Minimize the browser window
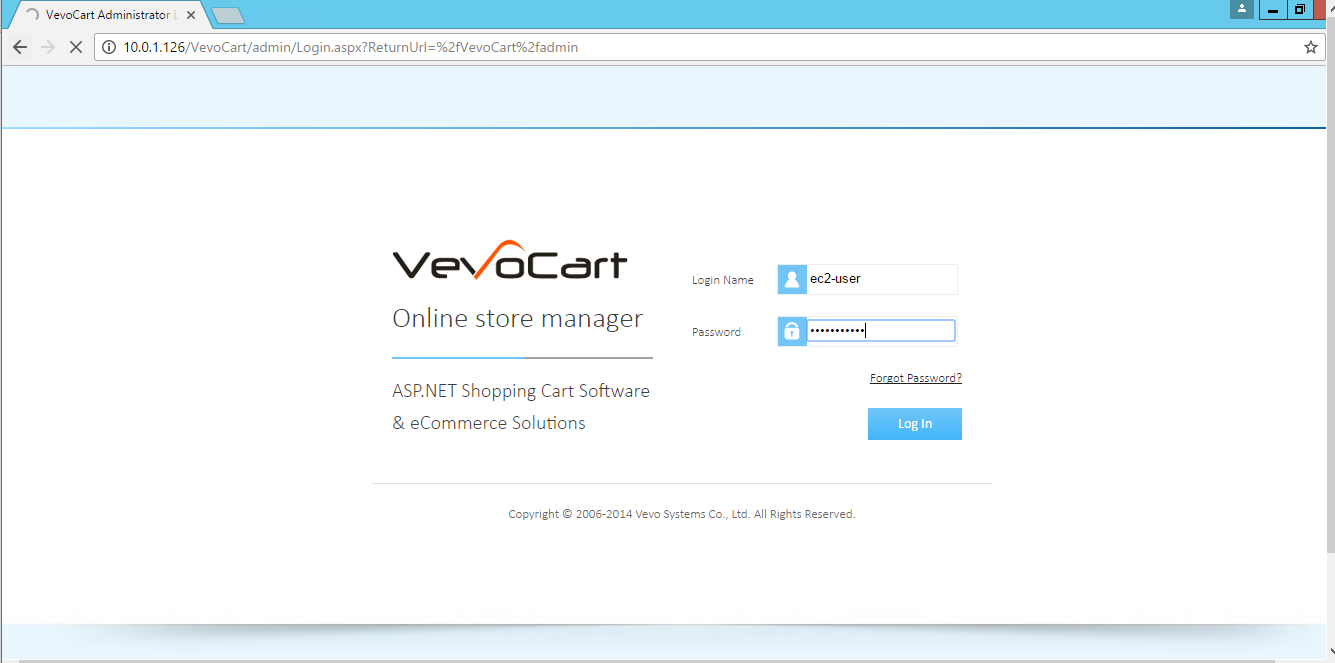The width and height of the screenshot is (1335, 663). (x=1273, y=9)
